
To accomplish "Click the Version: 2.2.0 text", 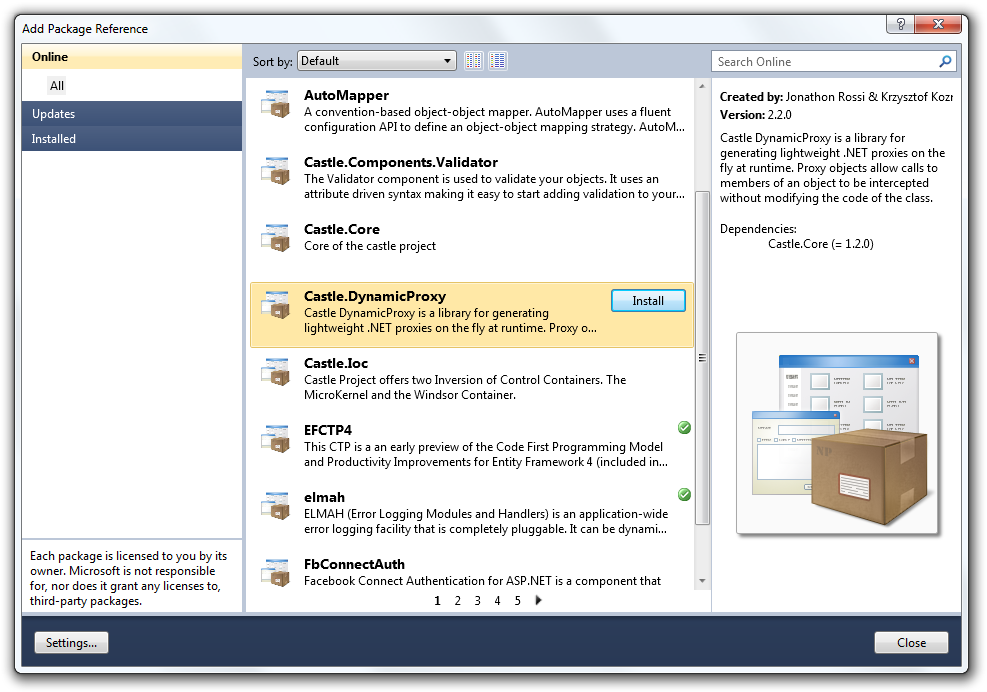I will click(x=755, y=115).
